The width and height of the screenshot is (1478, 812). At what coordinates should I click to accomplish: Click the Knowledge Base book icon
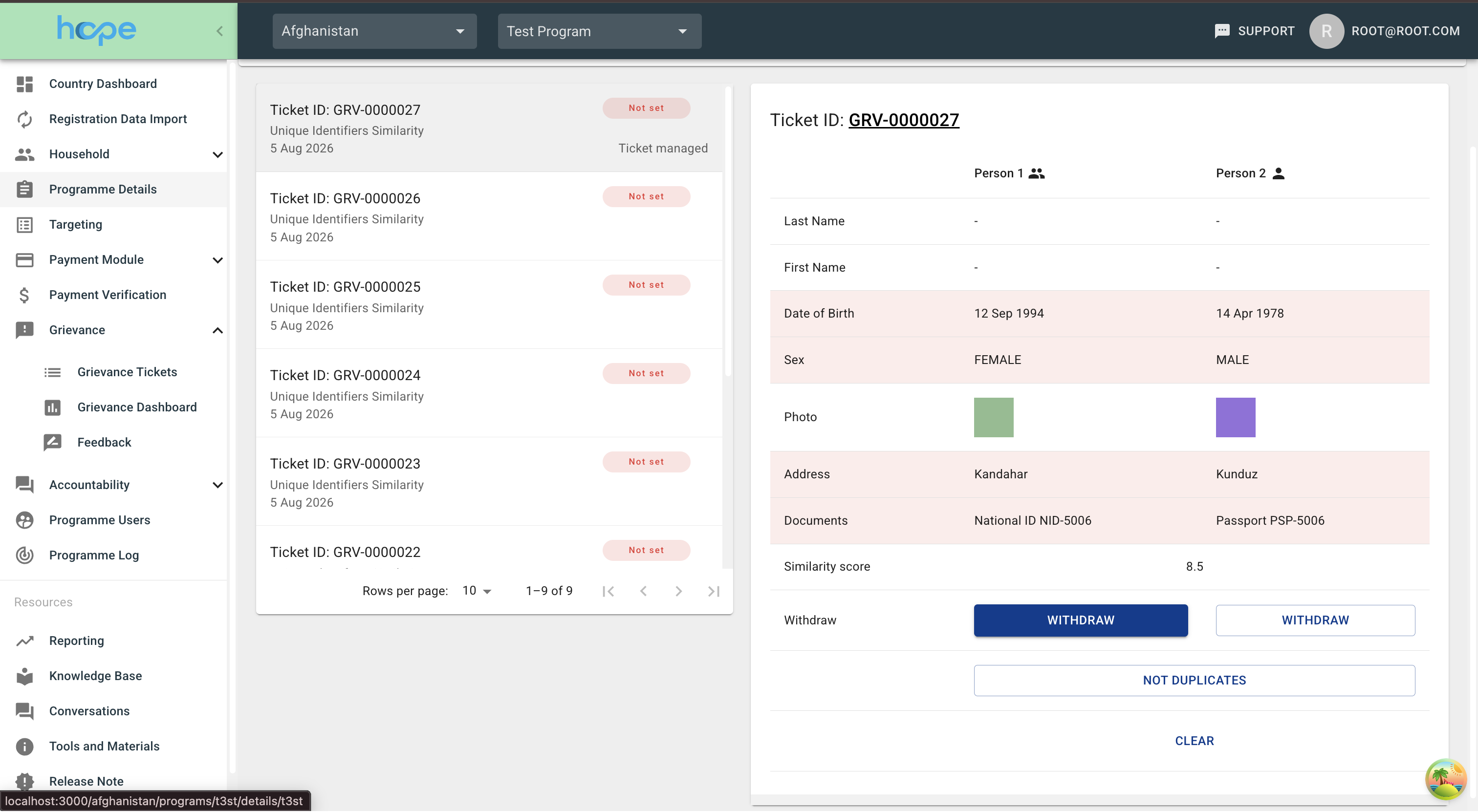[x=24, y=676]
